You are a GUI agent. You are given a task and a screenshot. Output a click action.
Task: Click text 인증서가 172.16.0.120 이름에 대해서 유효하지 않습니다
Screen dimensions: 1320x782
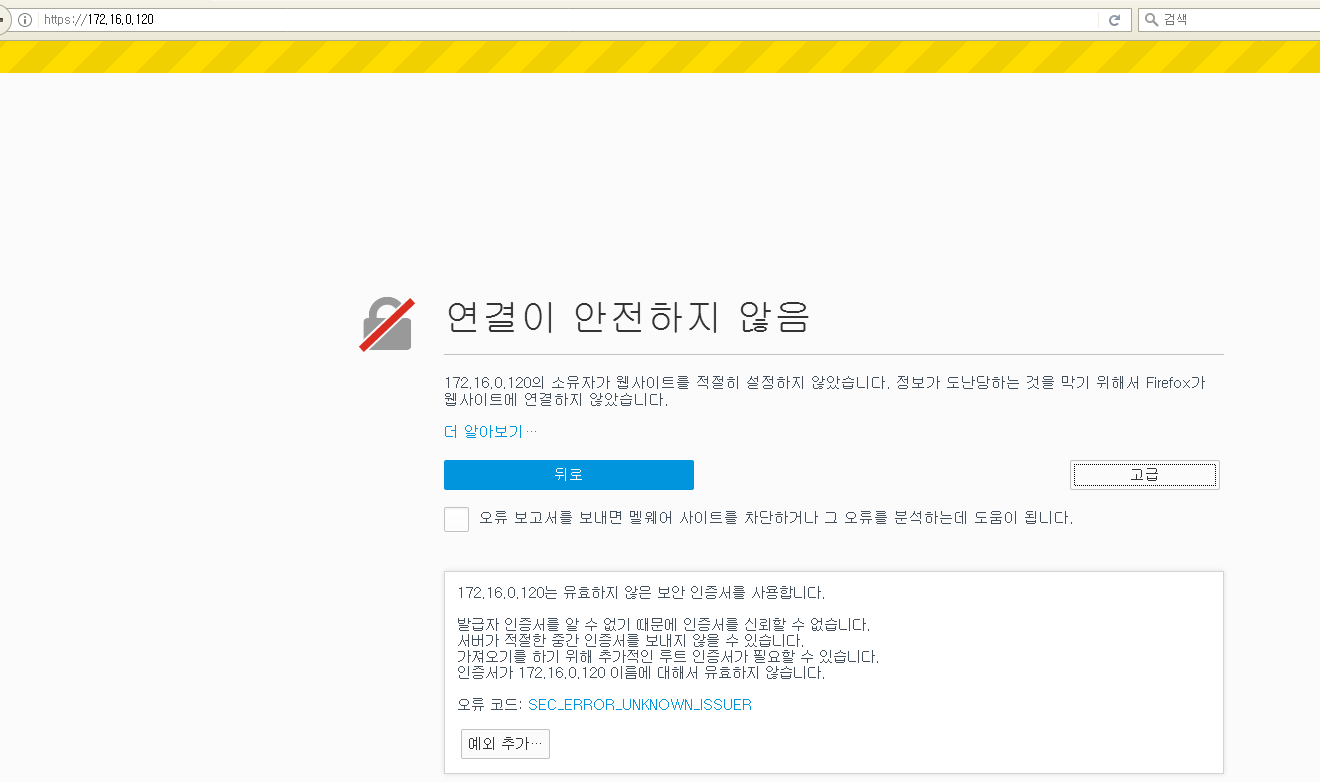[641, 673]
